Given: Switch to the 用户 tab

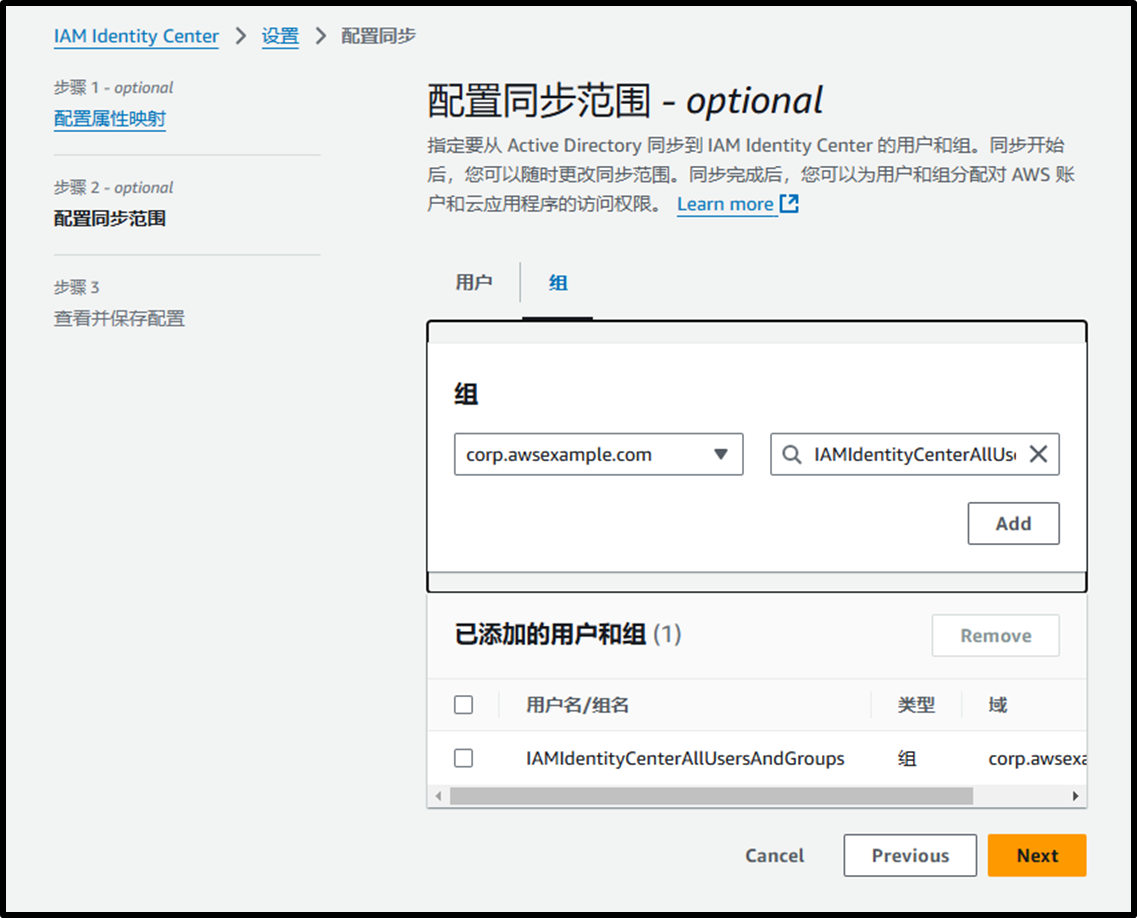Looking at the screenshot, I should pos(474,282).
